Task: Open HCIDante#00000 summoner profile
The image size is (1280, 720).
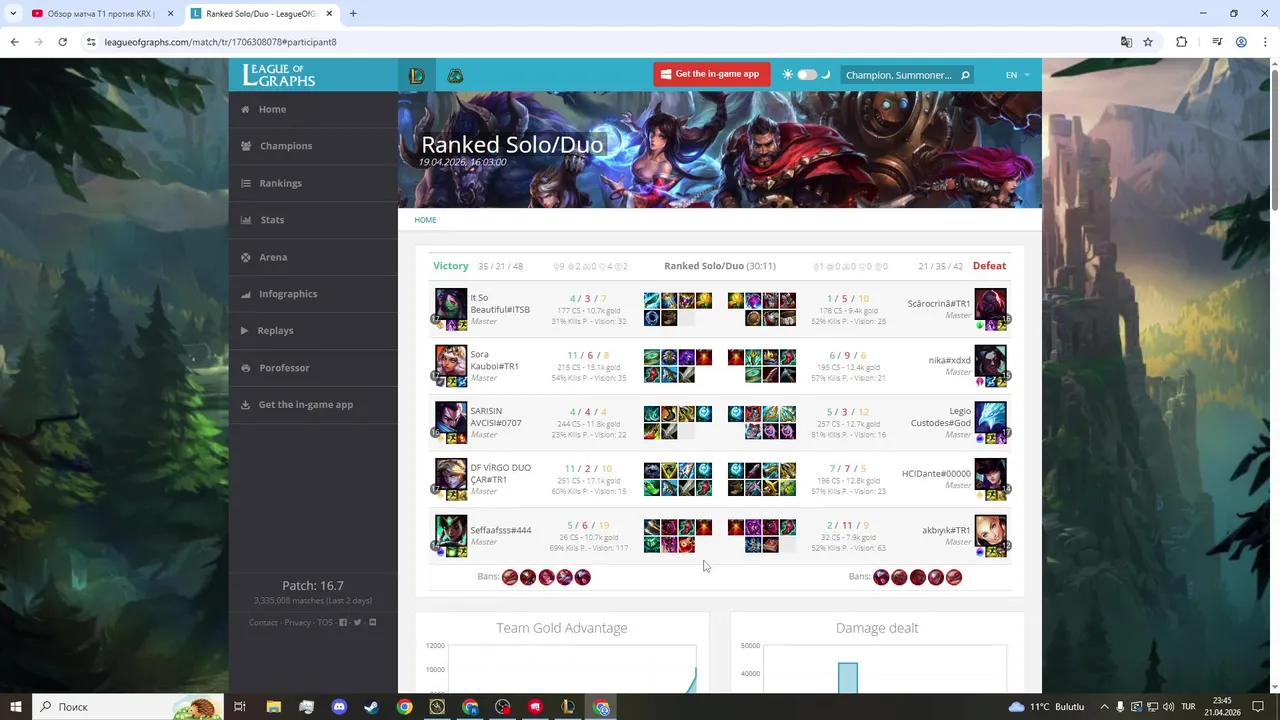Action: coord(936,473)
